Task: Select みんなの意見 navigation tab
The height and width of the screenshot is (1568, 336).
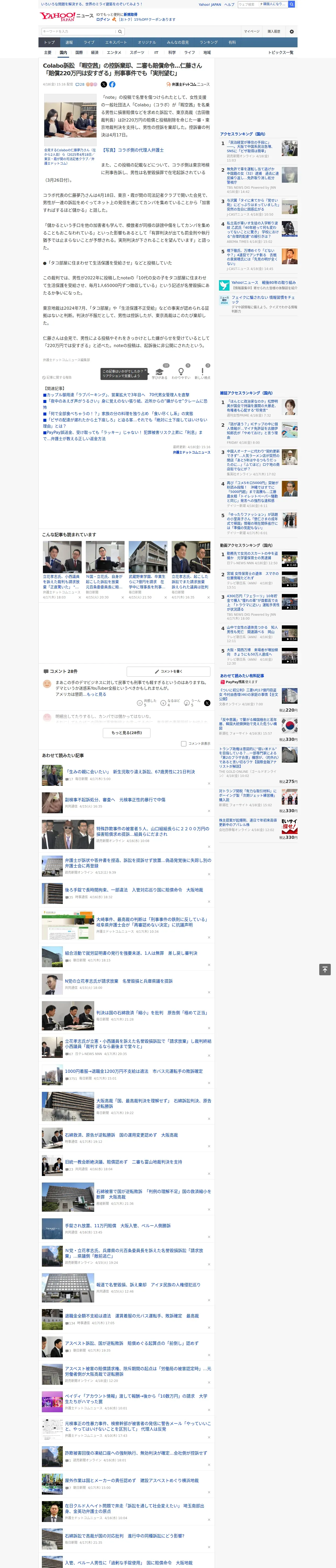Action: coord(178,43)
